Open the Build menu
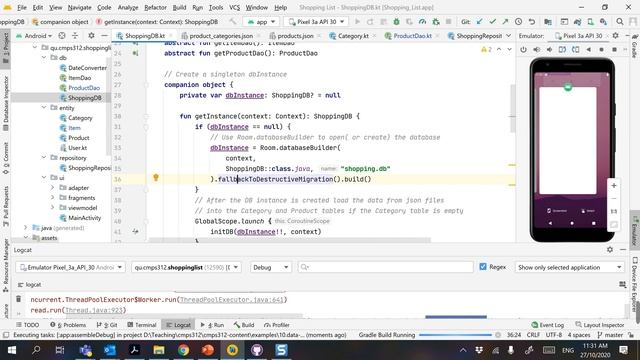Screen dimensions: 640x360 click(179, 7)
